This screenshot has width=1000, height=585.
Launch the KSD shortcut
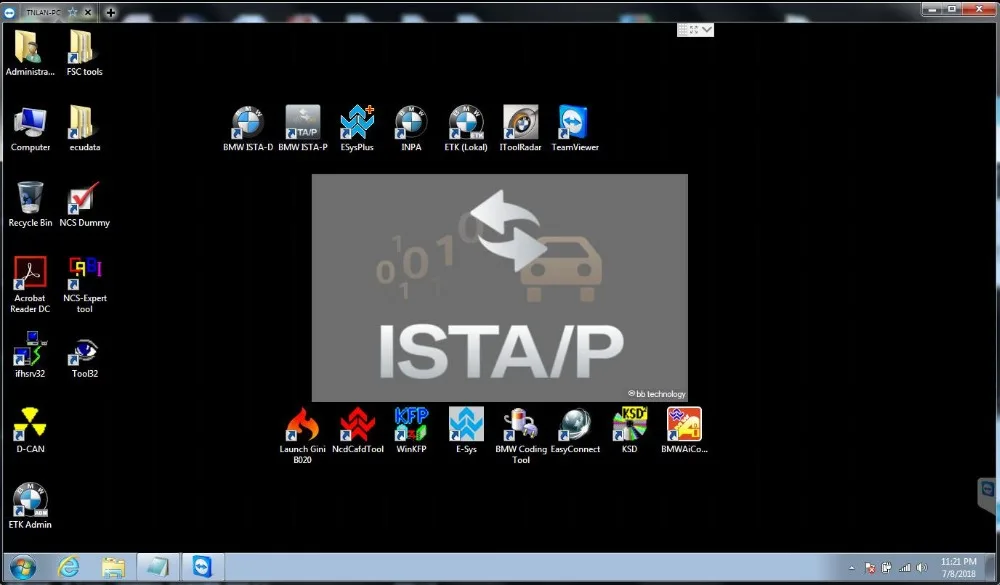click(x=629, y=431)
